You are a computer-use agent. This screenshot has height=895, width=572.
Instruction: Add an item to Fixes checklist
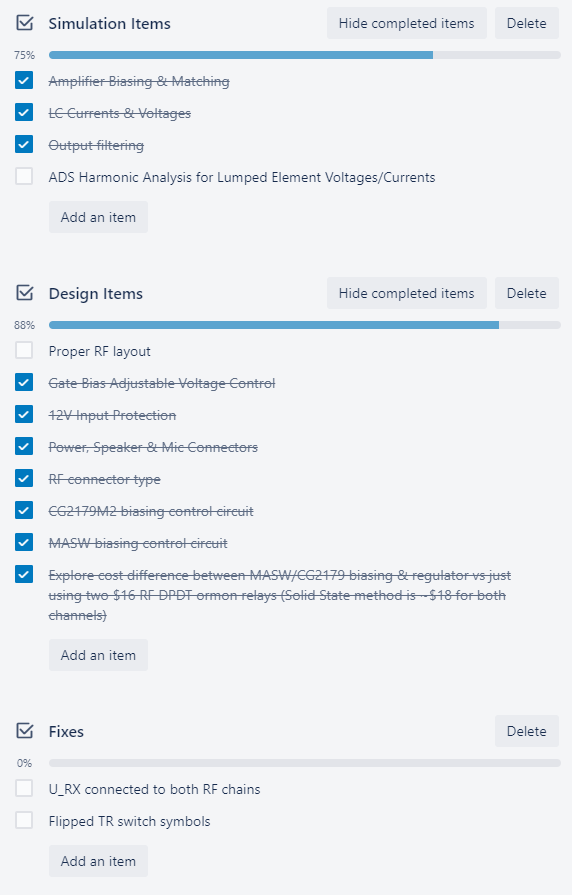tap(98, 861)
